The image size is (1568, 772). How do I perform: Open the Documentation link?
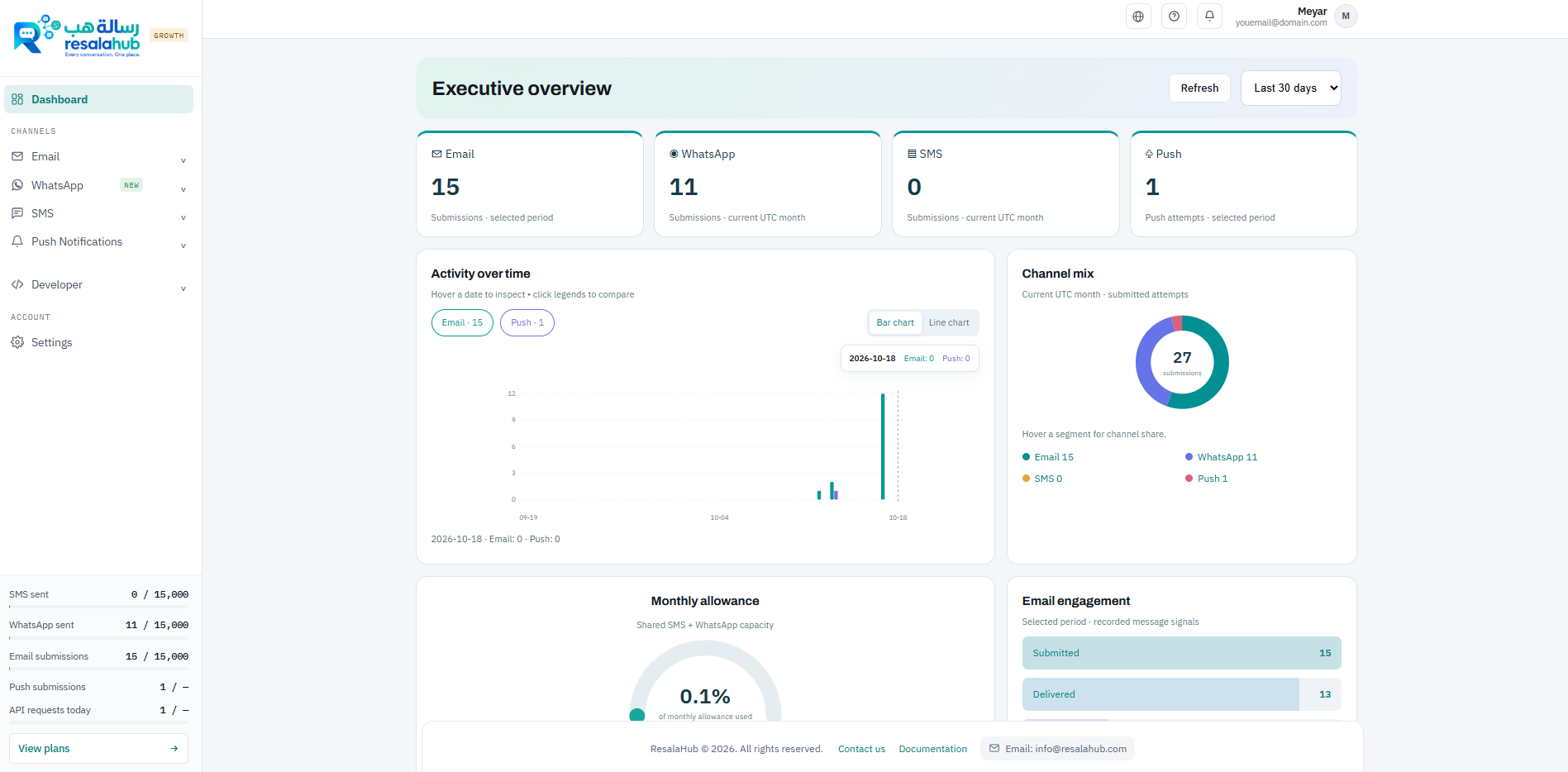click(932, 749)
